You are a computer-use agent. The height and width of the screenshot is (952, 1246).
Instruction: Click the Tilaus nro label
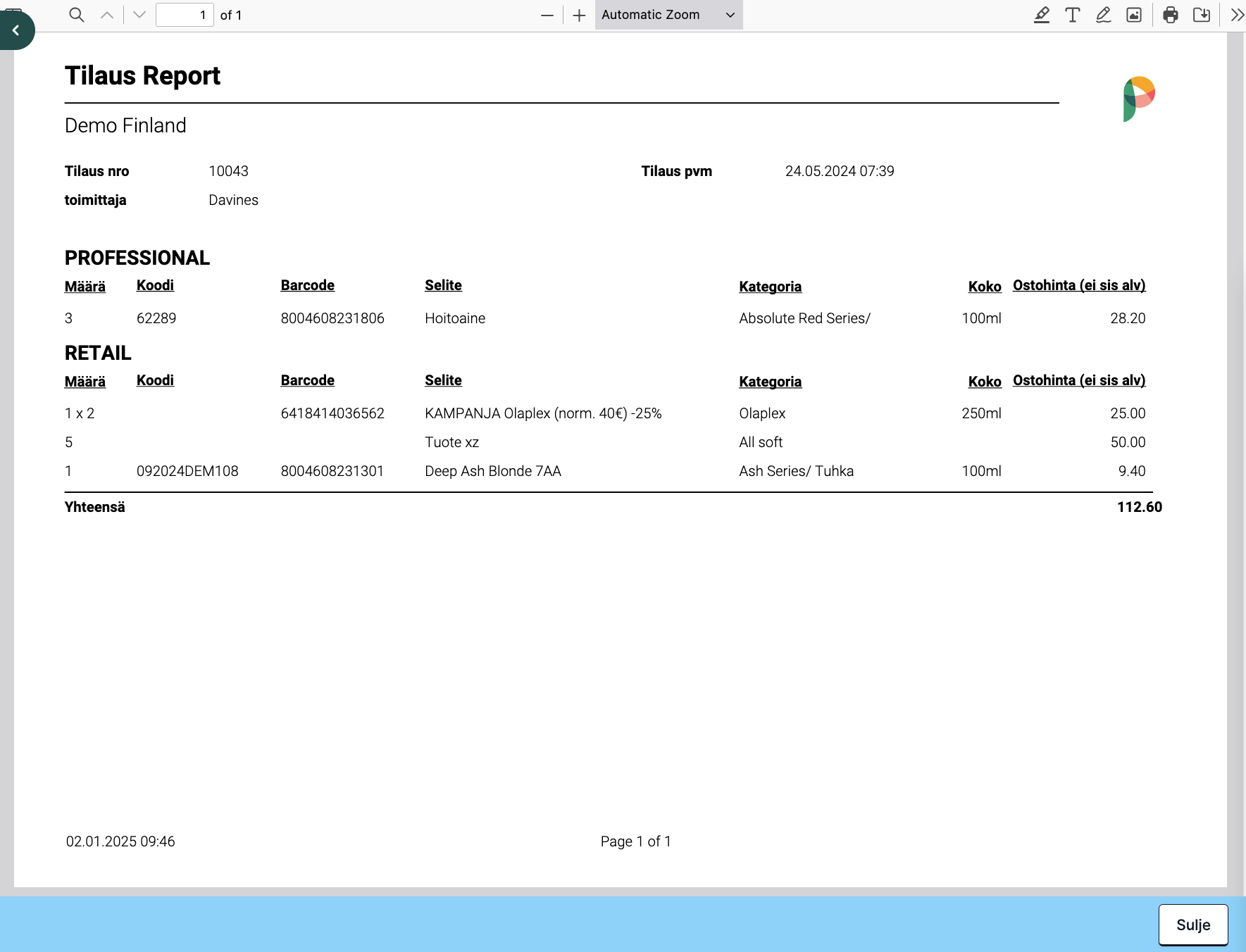[x=96, y=171]
